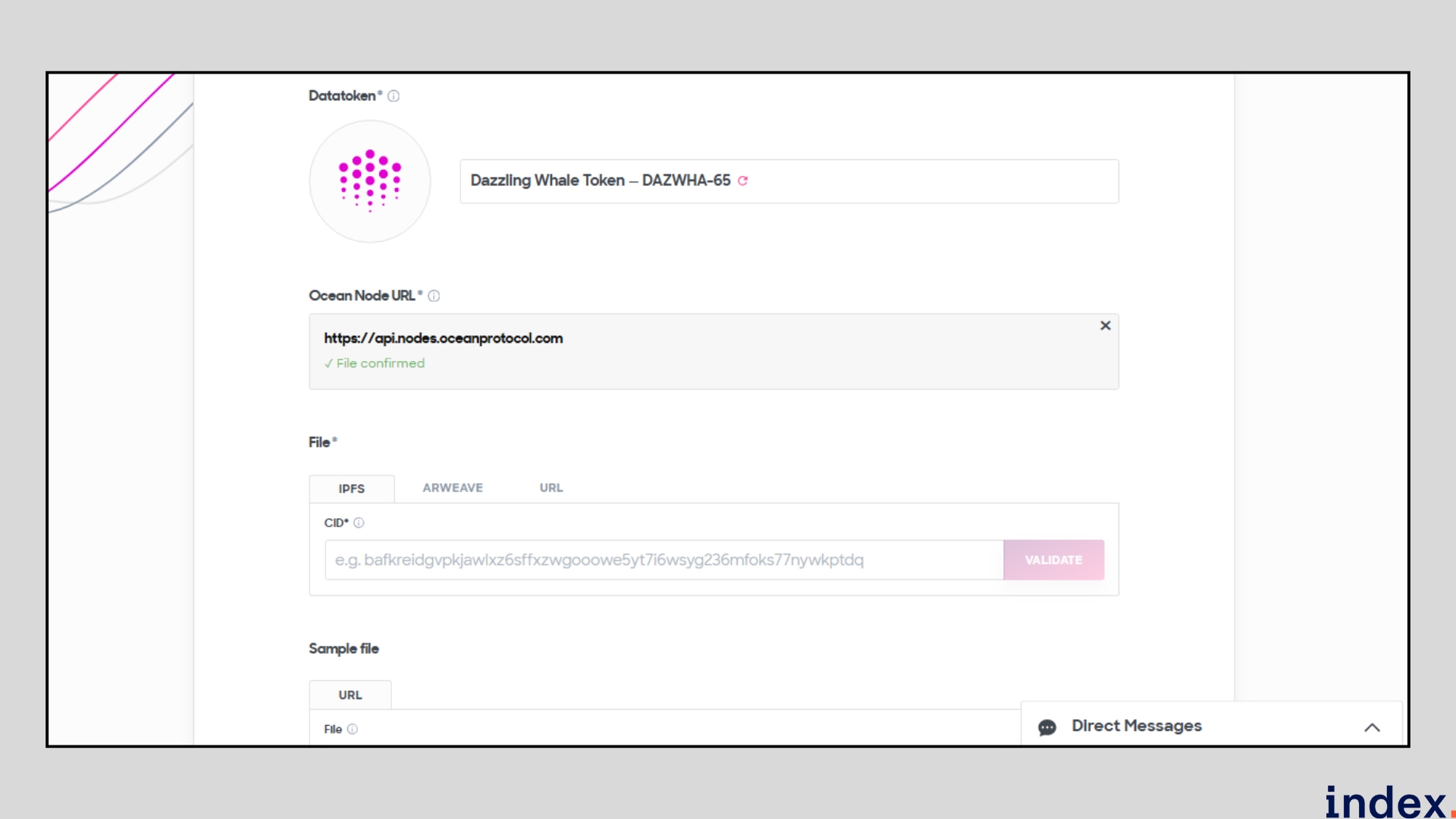This screenshot has width=1456, height=819.
Task: Select the Sample file URL tab
Action: point(350,695)
